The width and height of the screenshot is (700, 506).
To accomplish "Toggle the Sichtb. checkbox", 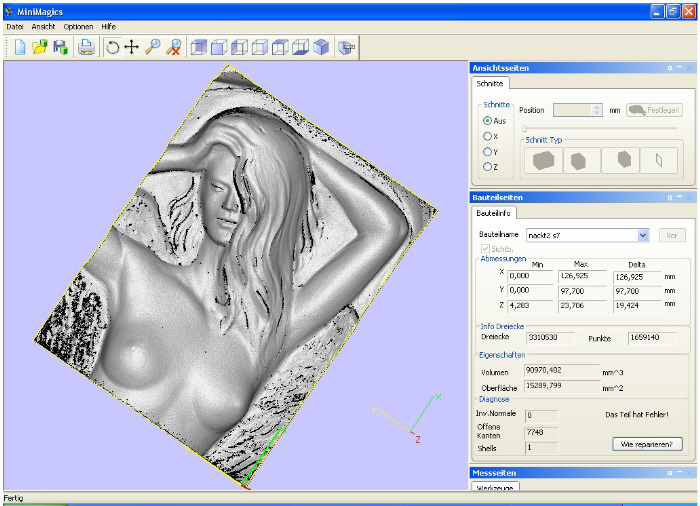I will 485,248.
